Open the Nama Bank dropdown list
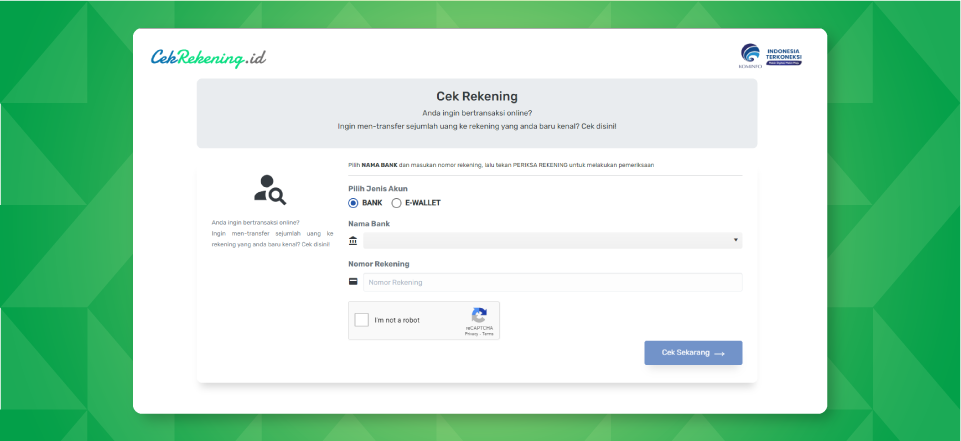The image size is (961, 441). [552, 240]
